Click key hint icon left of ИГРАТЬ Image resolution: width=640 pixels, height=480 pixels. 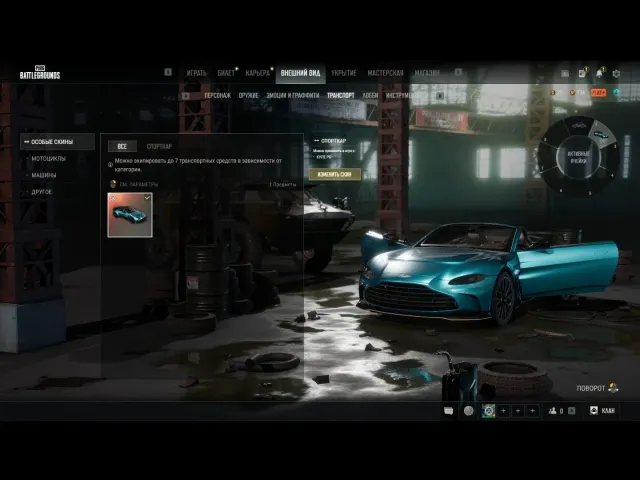click(x=168, y=72)
